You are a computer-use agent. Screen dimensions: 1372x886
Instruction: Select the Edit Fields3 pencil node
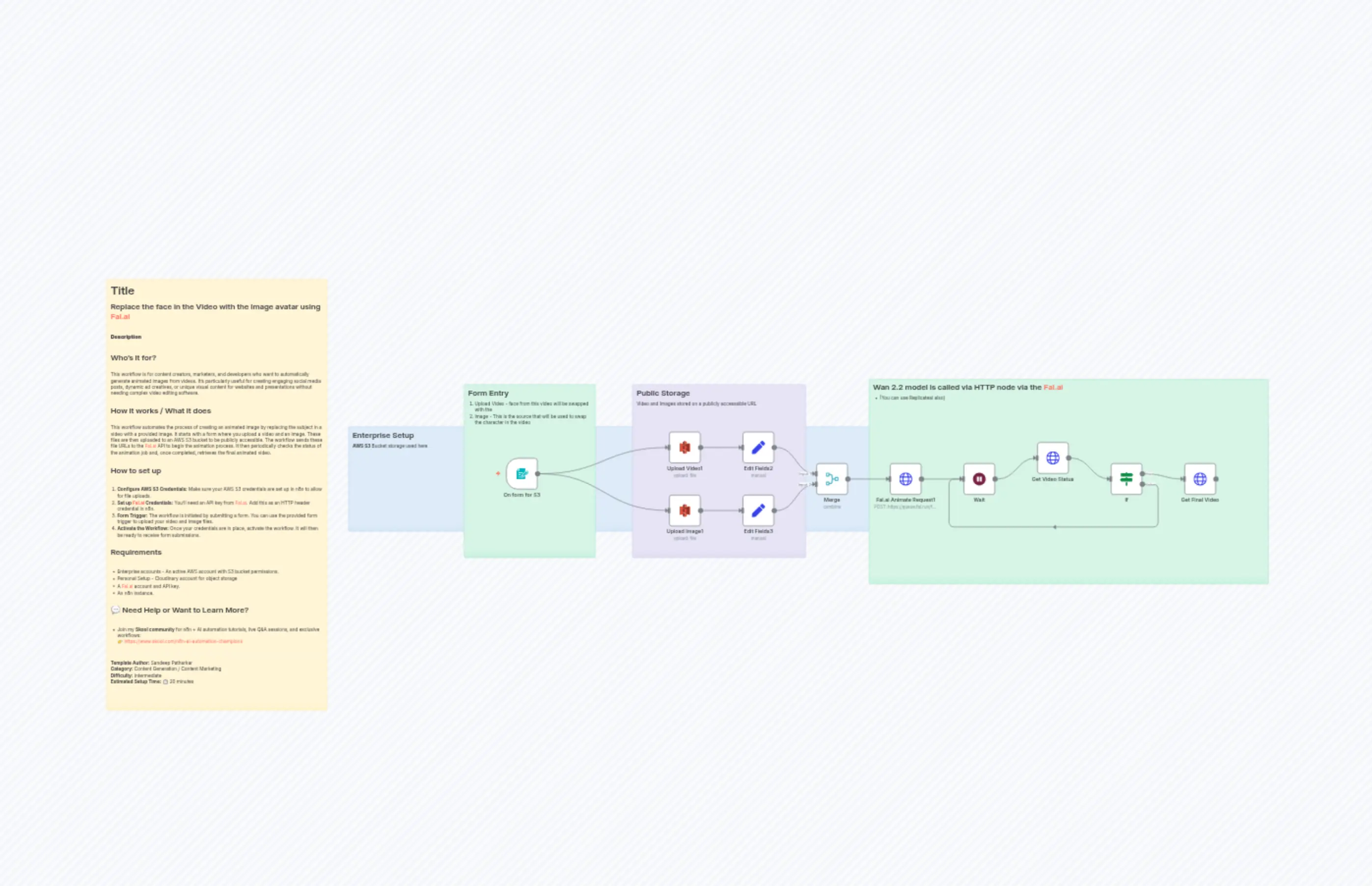point(758,510)
